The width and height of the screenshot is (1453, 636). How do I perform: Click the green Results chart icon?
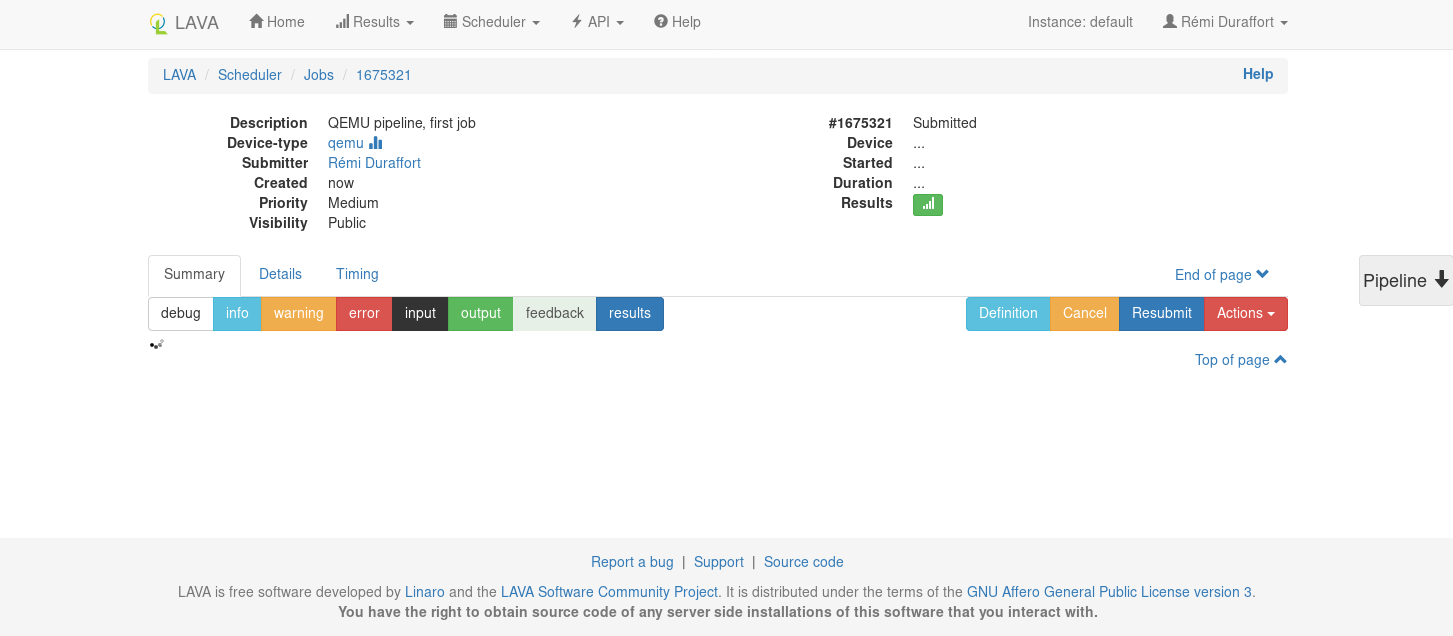click(927, 204)
